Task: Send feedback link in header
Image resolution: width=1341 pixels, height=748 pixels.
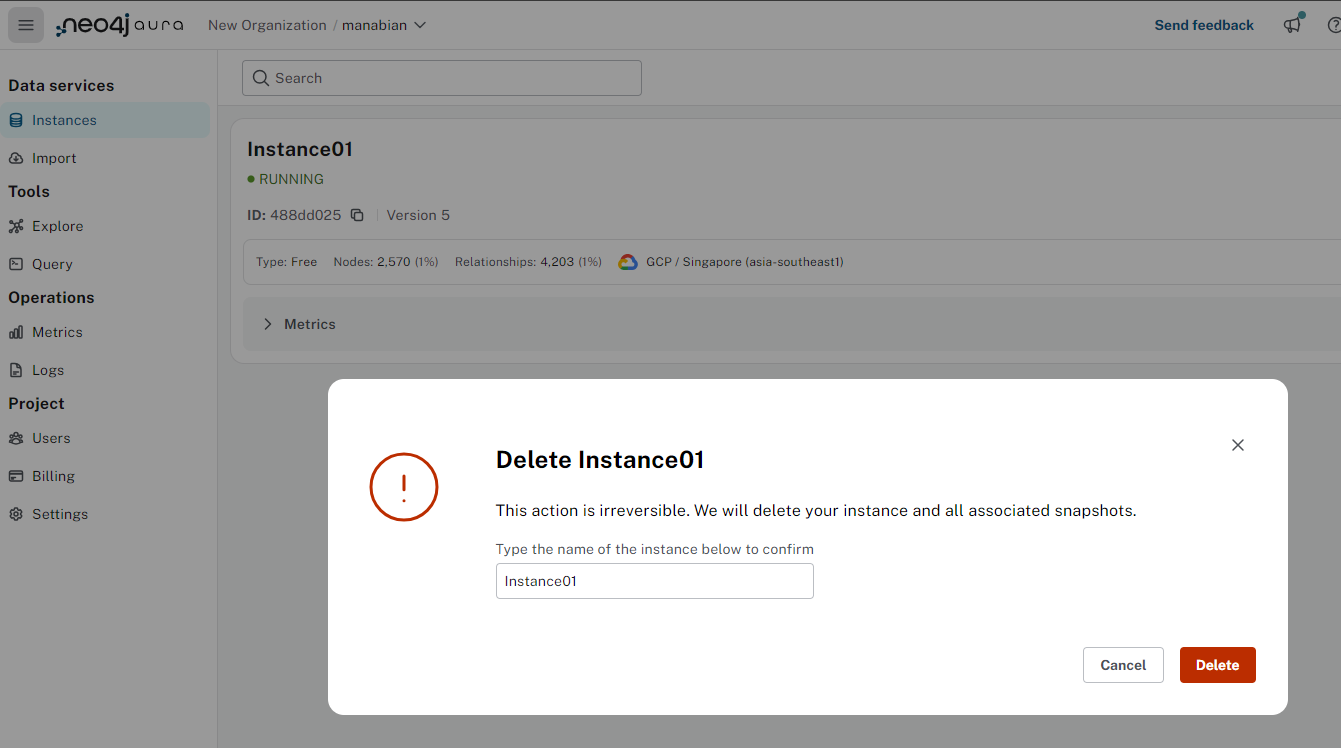Action: [x=1204, y=25]
